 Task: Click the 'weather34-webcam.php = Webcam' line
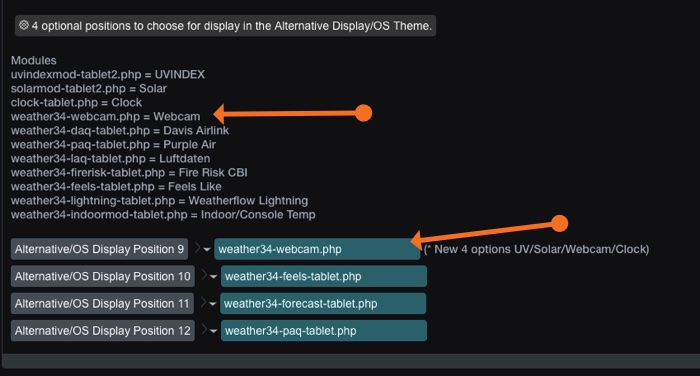(x=105, y=117)
